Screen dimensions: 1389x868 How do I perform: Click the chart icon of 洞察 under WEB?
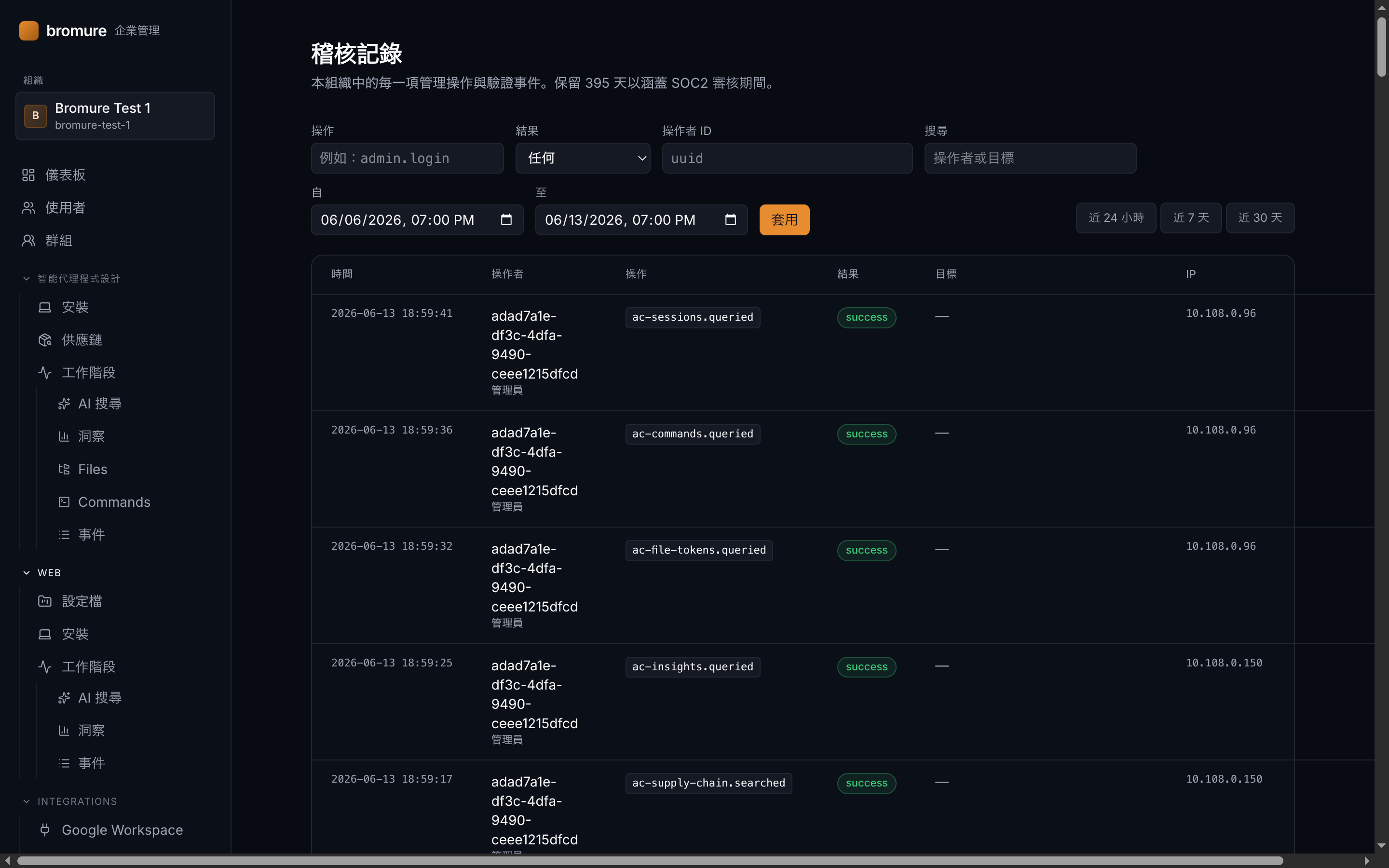coord(64,730)
